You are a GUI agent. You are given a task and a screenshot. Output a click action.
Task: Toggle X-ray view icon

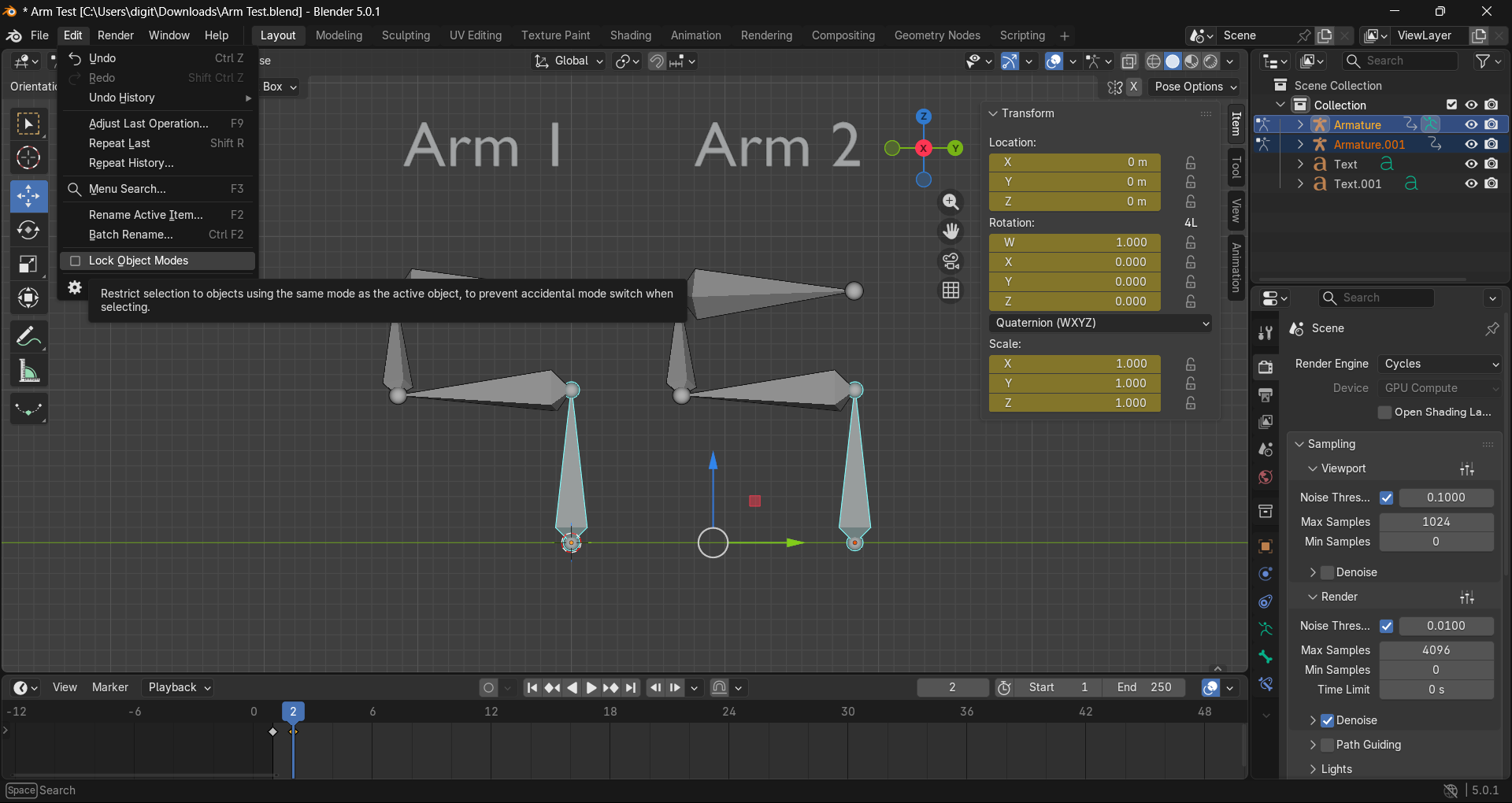click(1128, 61)
